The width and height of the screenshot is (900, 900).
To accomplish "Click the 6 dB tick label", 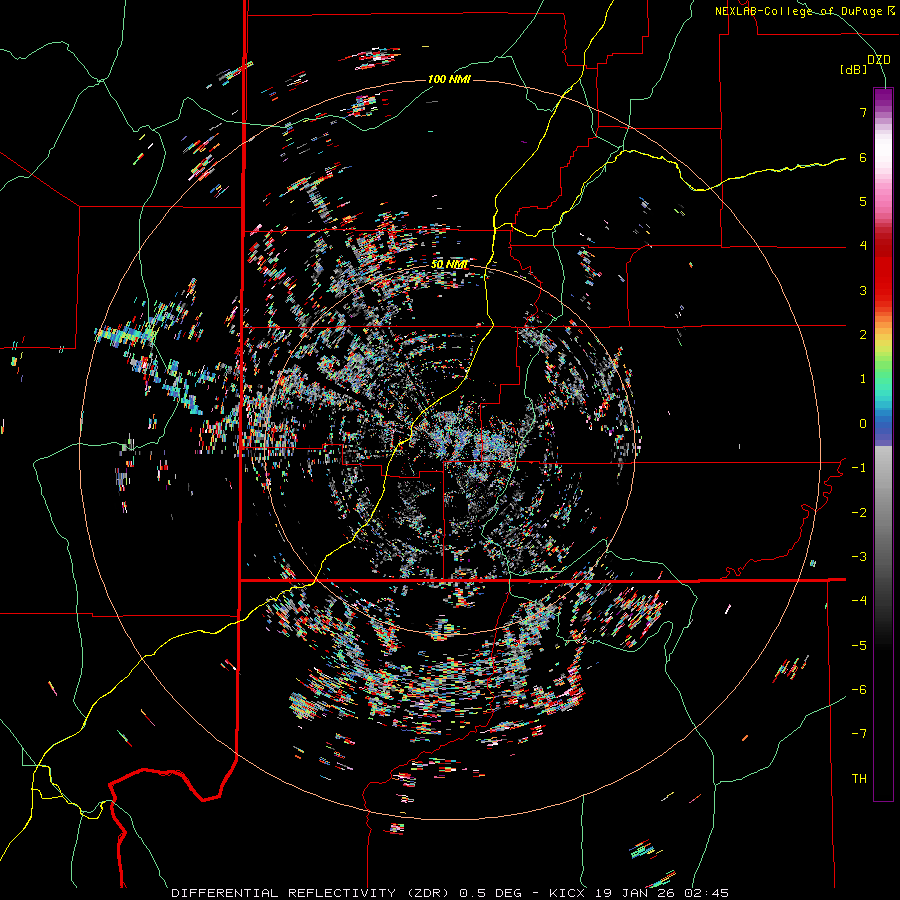I will click(863, 157).
